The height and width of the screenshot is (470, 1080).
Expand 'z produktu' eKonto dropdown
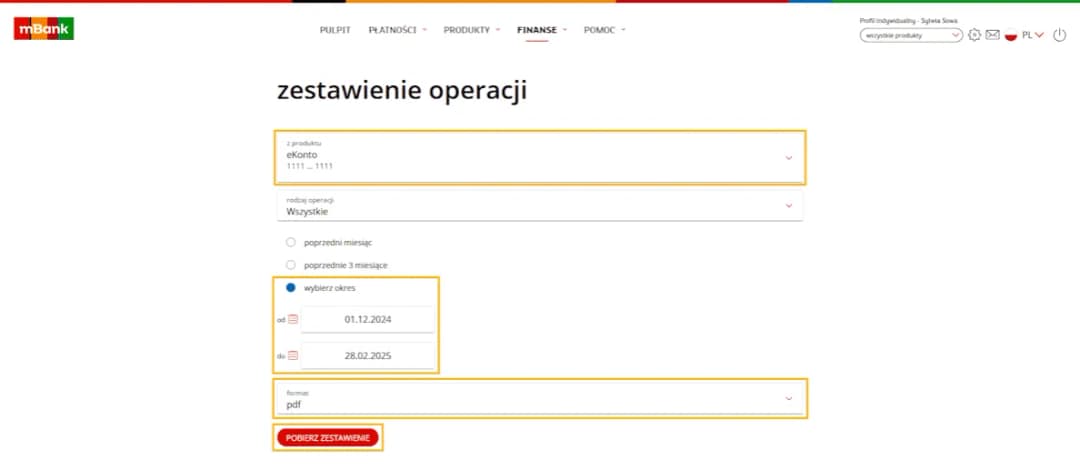[x=540, y=158]
